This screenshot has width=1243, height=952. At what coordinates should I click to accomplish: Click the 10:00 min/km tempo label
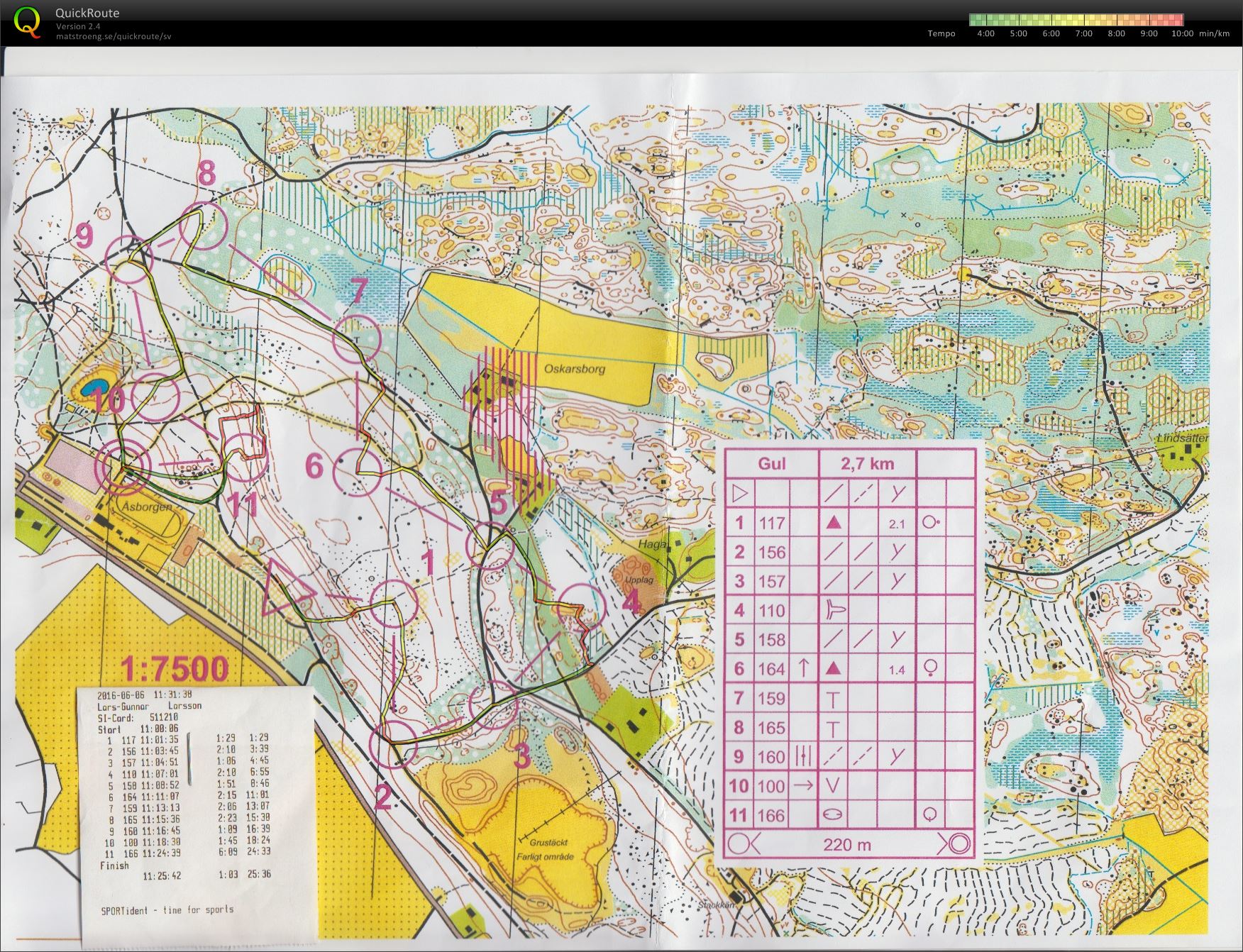click(1182, 33)
